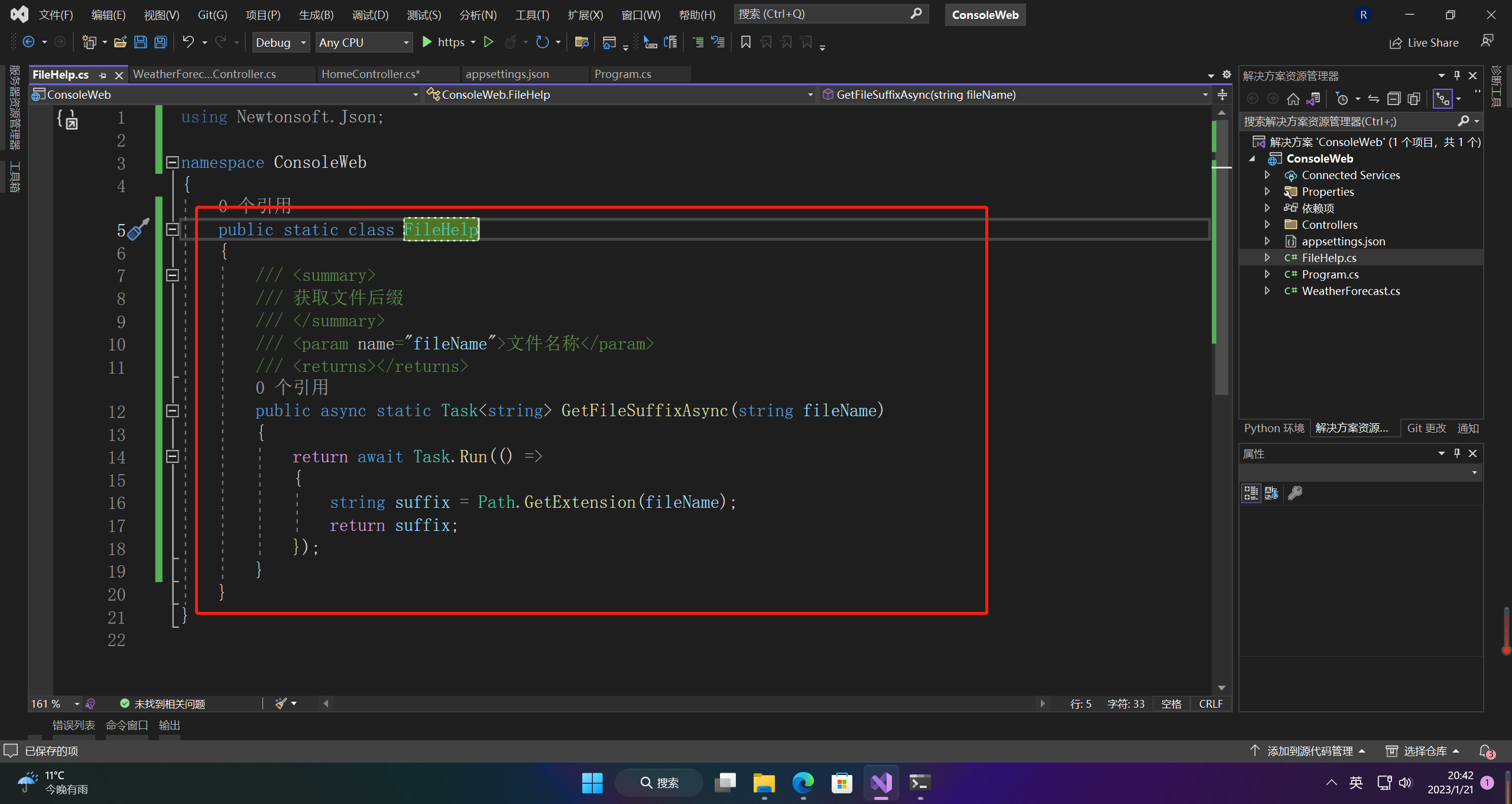Open the 调试(D) menu

click(370, 15)
